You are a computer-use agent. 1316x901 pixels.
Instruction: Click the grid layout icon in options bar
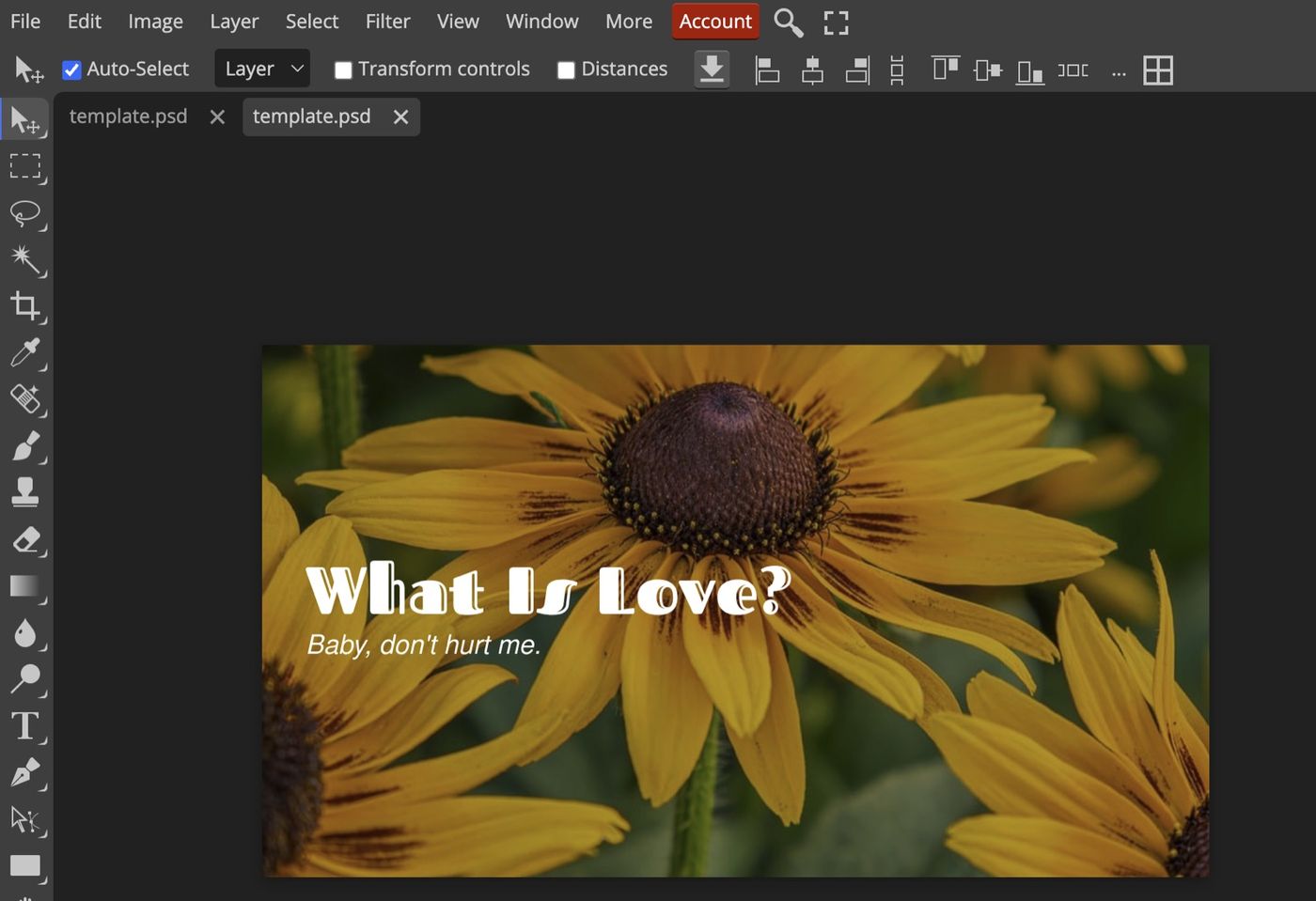click(x=1157, y=70)
